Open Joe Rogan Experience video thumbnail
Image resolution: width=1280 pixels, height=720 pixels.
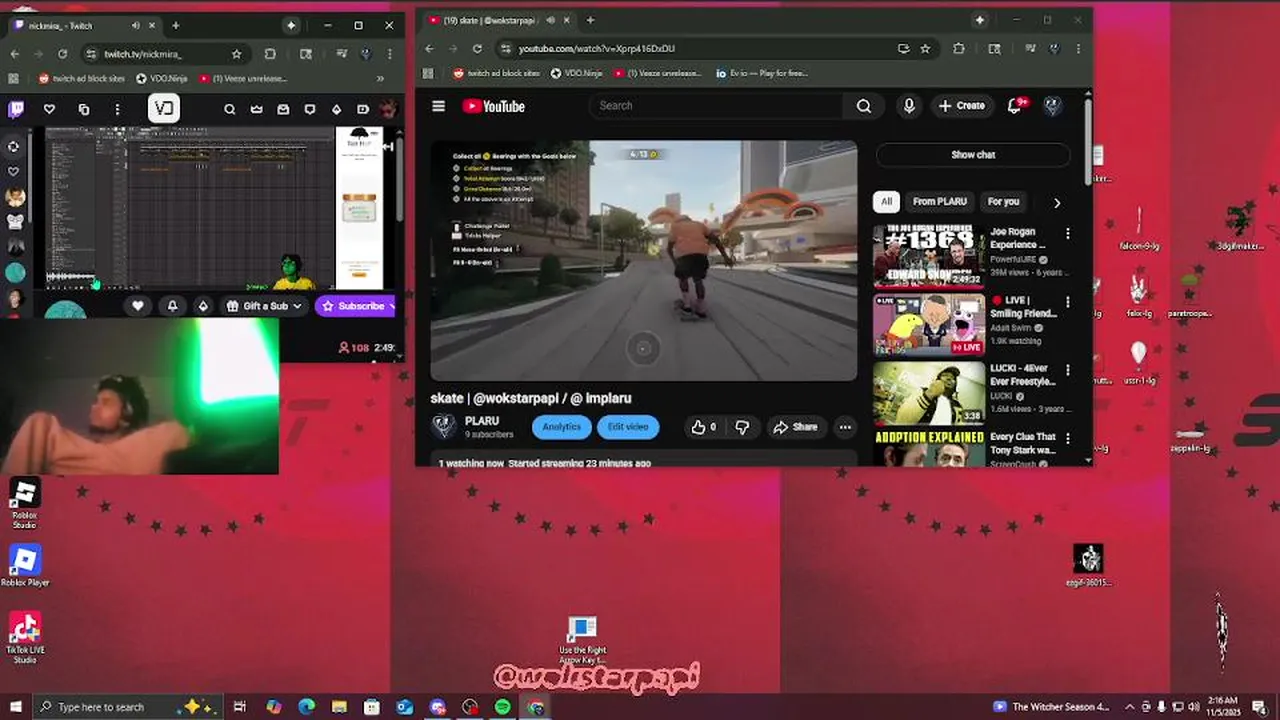929,255
